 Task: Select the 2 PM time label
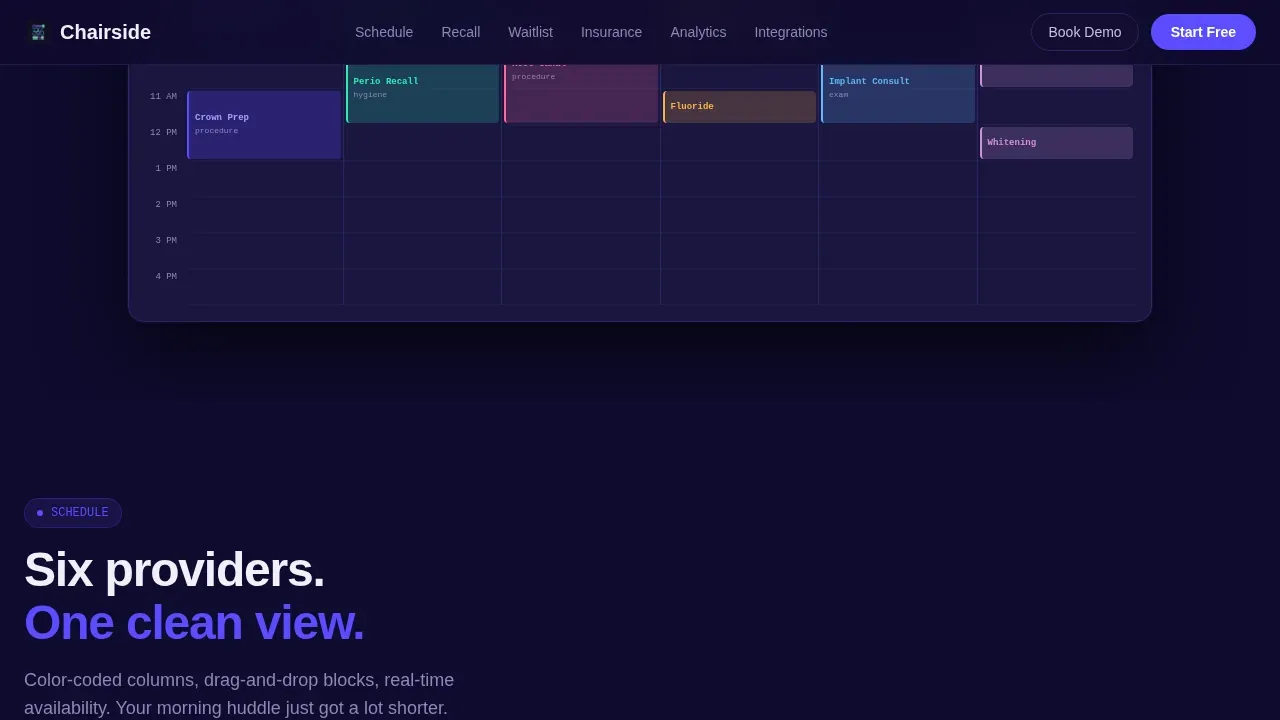tap(166, 205)
